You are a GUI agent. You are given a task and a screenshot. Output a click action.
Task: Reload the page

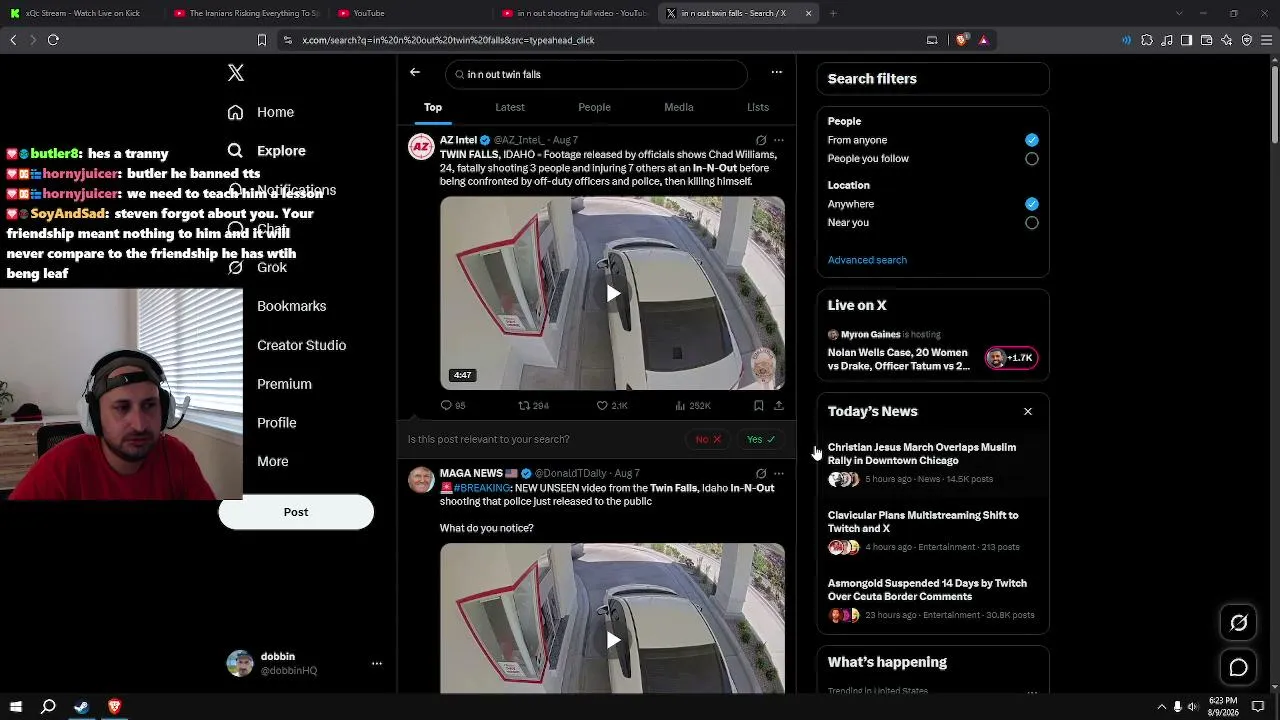(x=53, y=40)
